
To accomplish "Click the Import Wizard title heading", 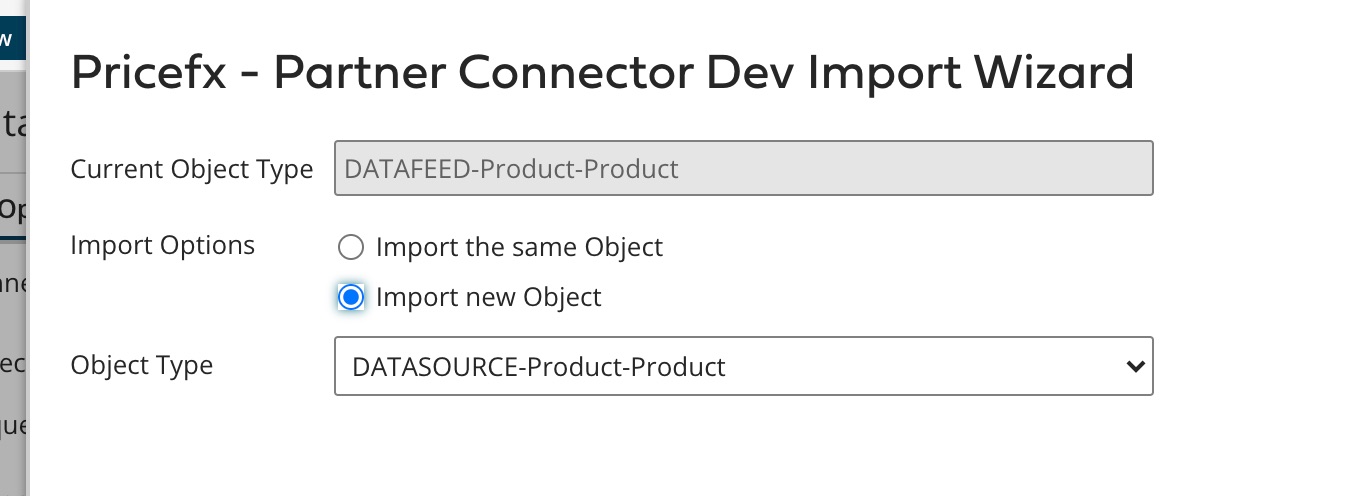I will coord(602,72).
